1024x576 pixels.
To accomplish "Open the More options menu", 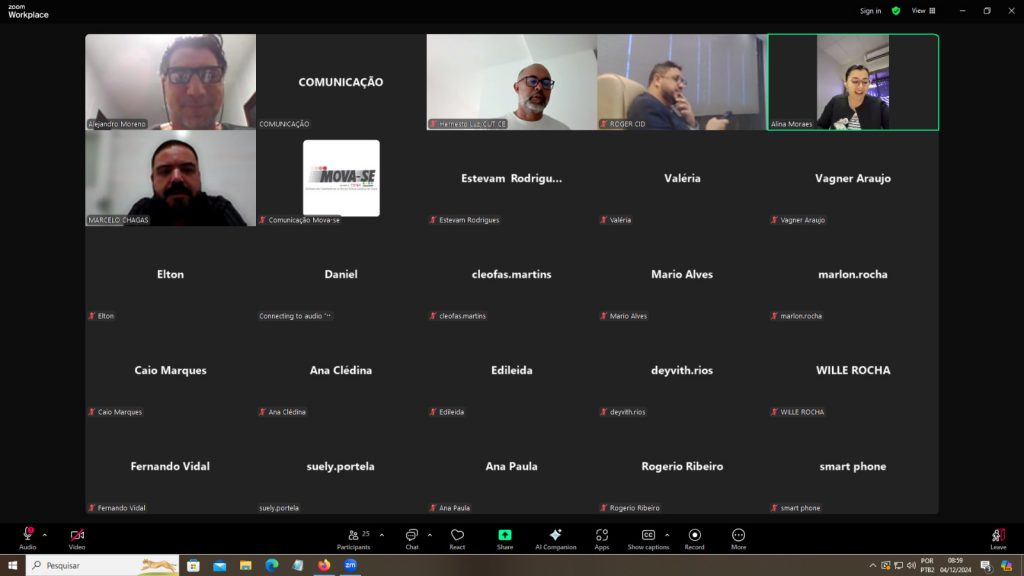I will (x=738, y=538).
